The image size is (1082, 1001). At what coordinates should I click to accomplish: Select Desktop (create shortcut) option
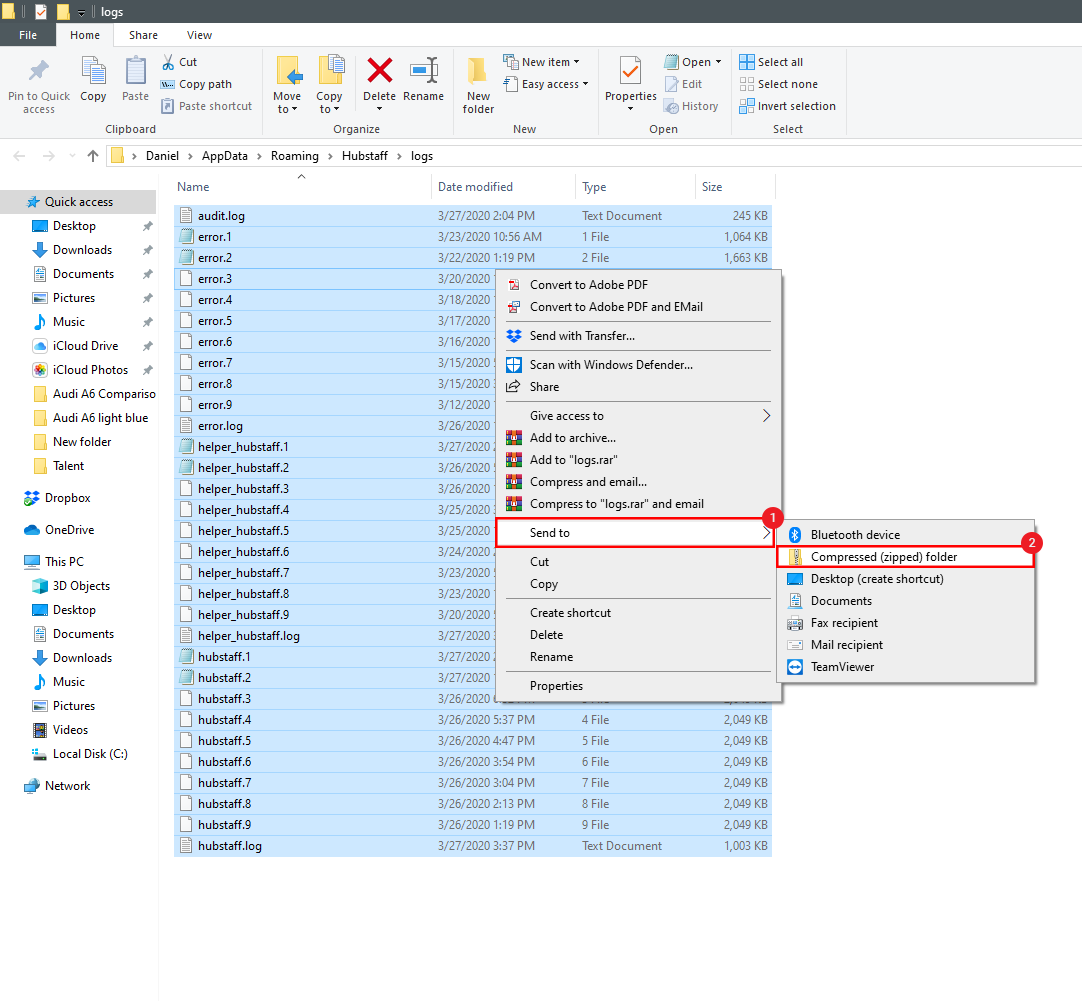tap(877, 579)
